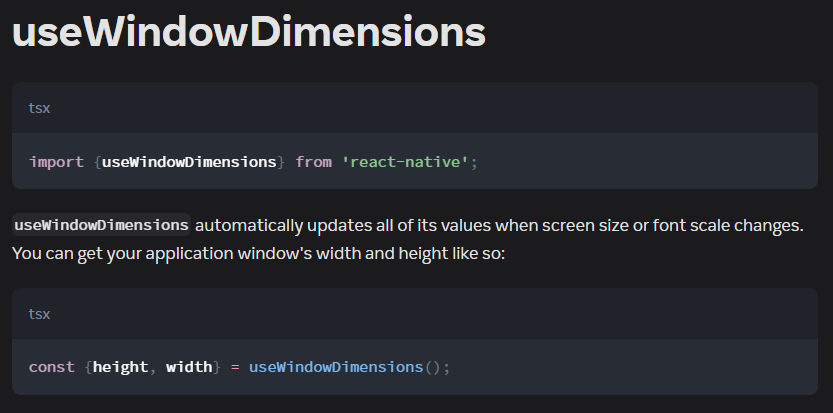This screenshot has width=833, height=413.
Task: Click the tsx label of the const code block
Action: (x=39, y=314)
